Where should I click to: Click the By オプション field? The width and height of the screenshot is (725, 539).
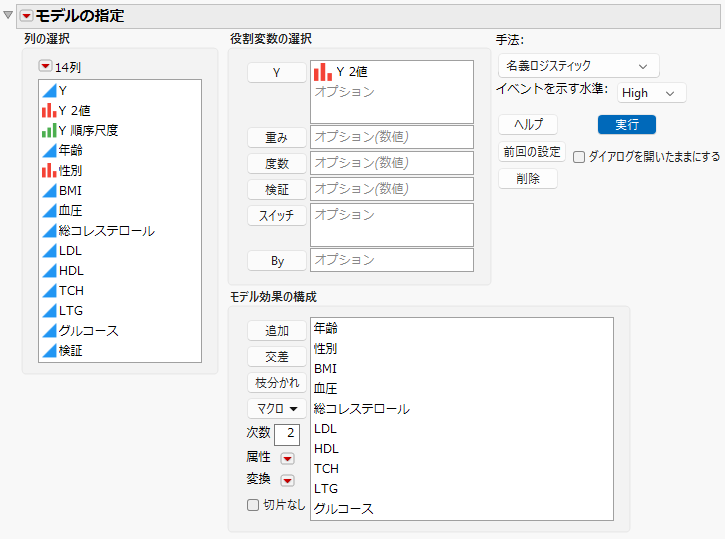[x=392, y=260]
